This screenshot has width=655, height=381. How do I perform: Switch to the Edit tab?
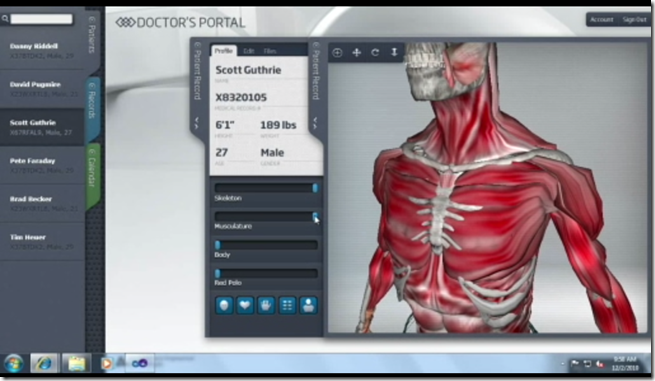pyautogui.click(x=249, y=51)
